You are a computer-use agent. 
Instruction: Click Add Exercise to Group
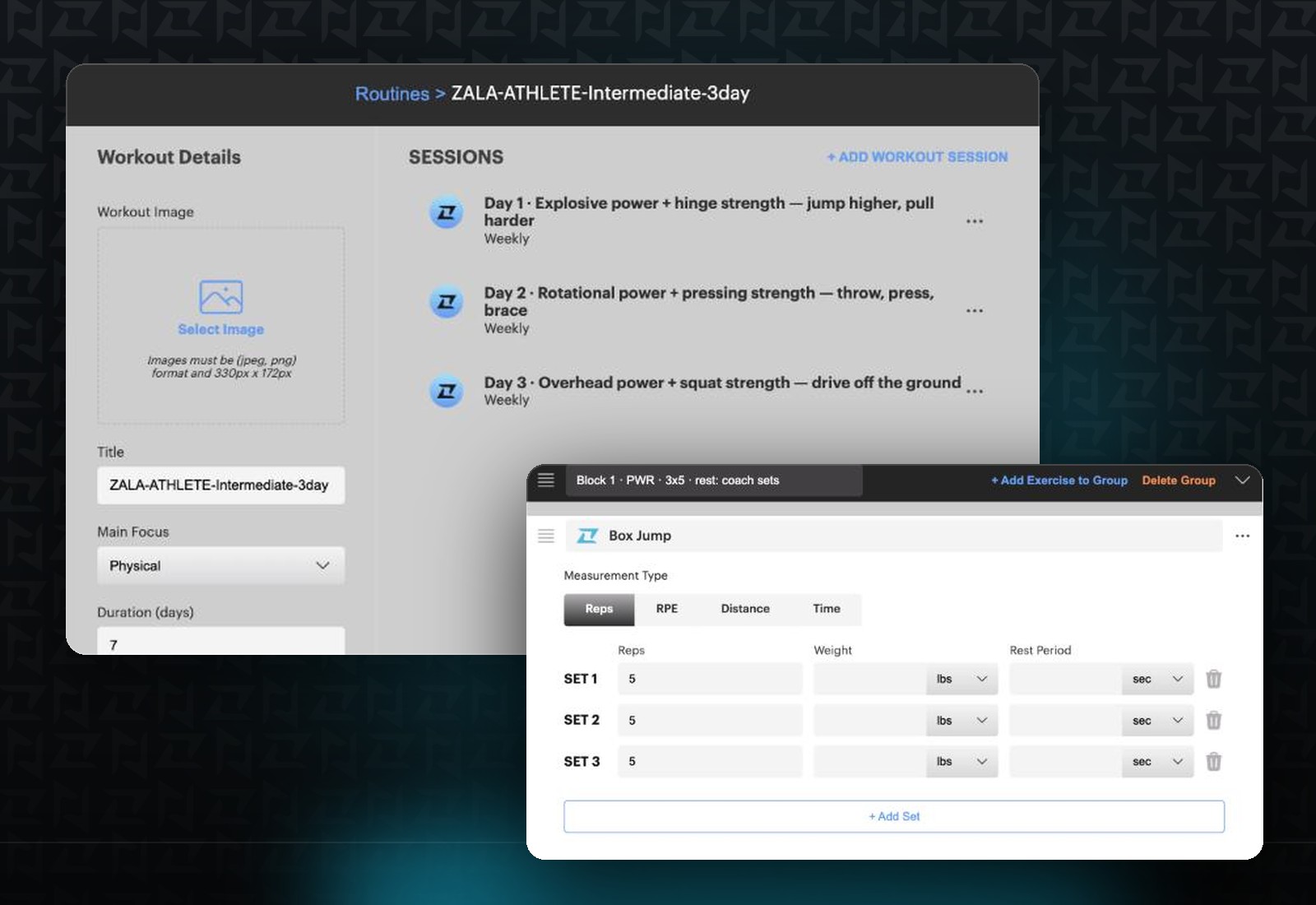pos(1059,480)
